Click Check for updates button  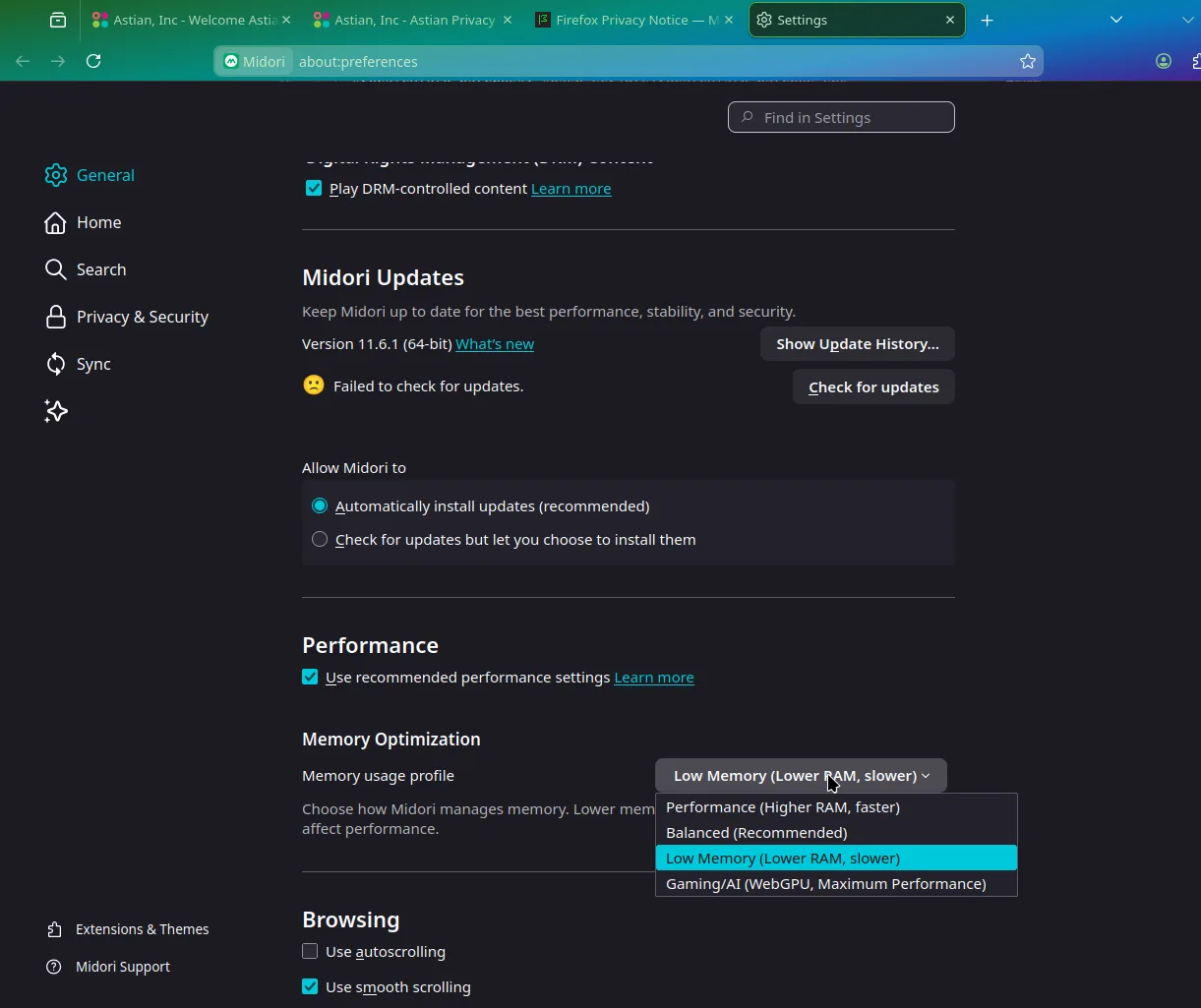[x=873, y=387]
